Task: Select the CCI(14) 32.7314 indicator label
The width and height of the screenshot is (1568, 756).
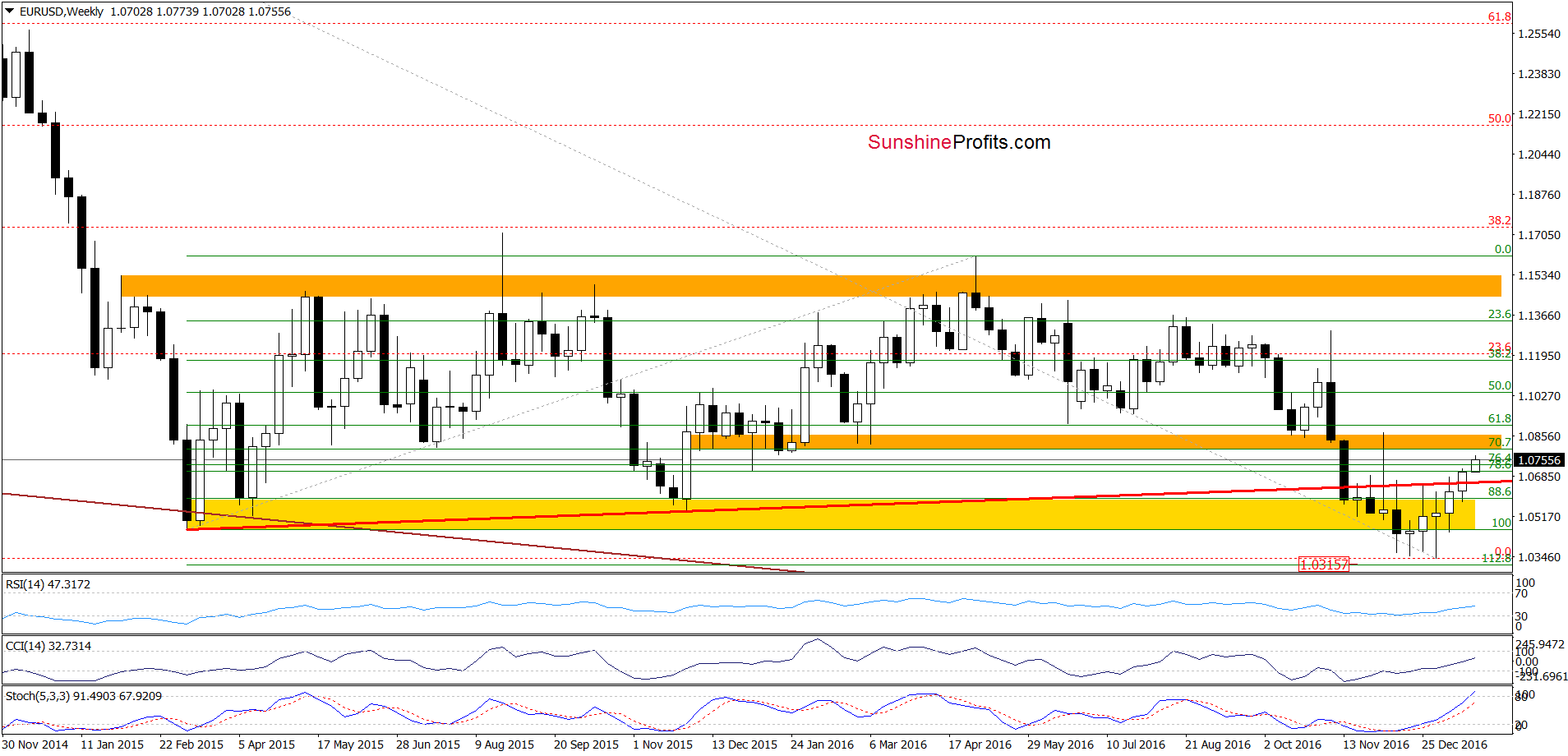Action: click(x=48, y=646)
